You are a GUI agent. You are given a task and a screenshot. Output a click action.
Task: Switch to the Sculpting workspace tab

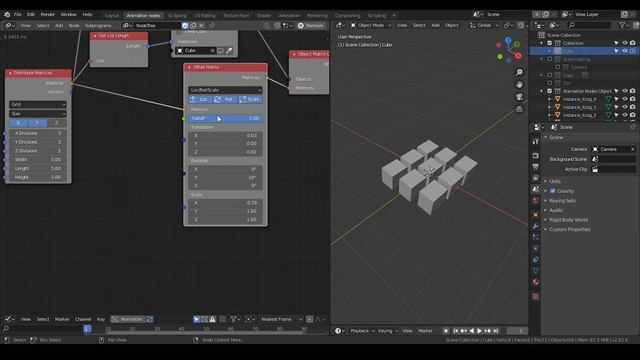tap(177, 16)
